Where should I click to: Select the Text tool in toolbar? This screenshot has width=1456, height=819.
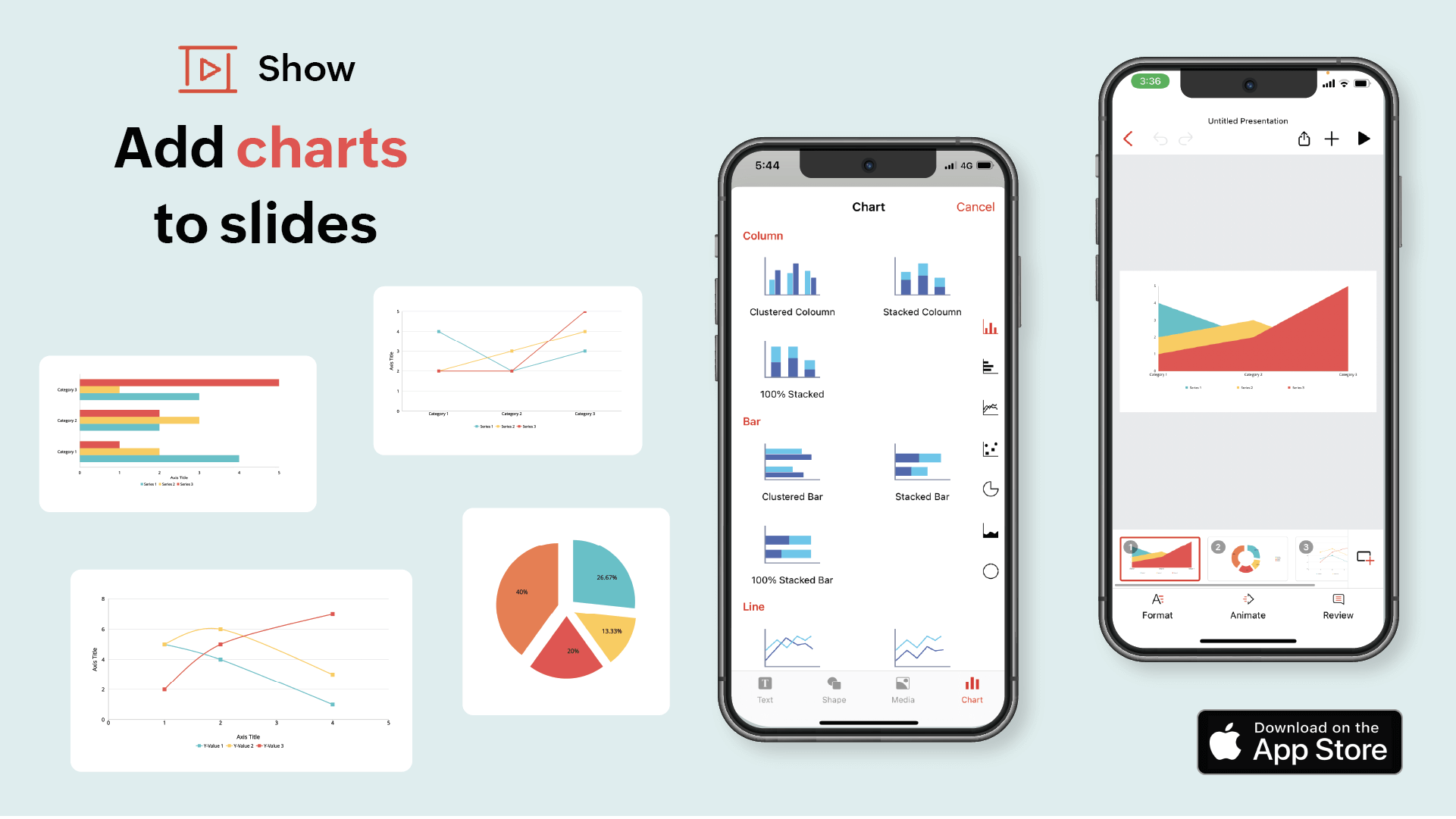coord(765,690)
